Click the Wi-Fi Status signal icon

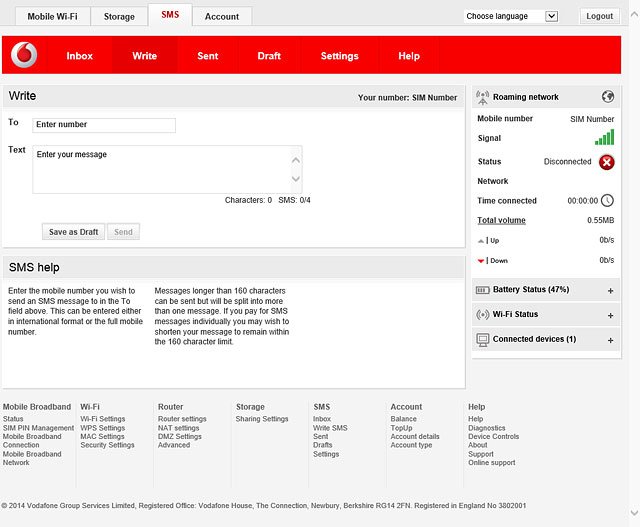[x=482, y=315]
